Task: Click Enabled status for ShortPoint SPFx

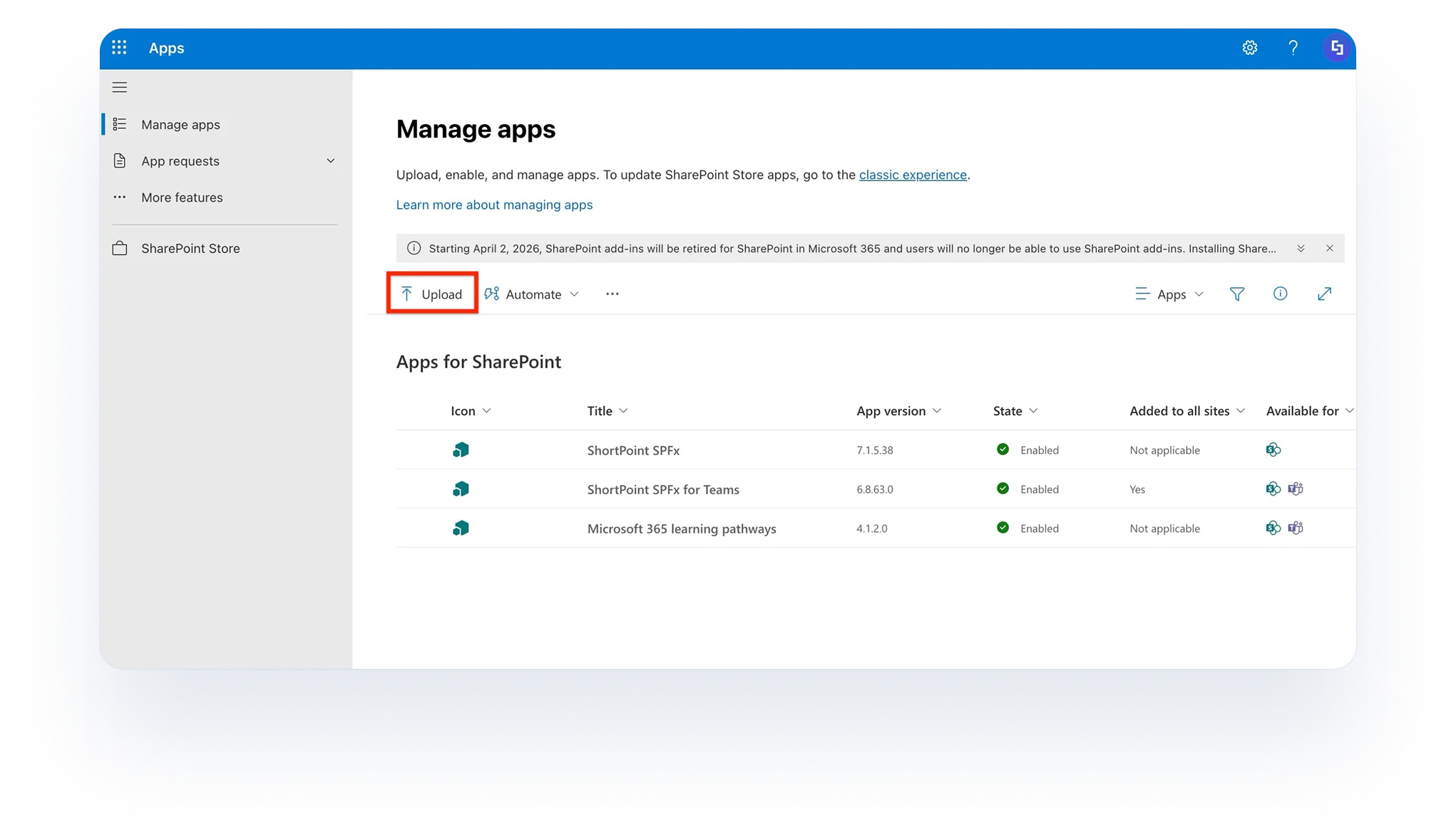Action: click(x=1027, y=450)
